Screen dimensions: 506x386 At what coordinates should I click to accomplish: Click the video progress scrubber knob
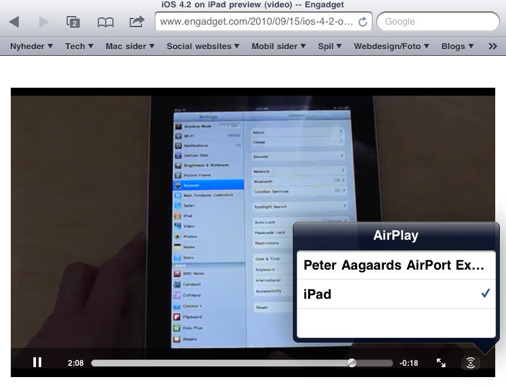352,363
